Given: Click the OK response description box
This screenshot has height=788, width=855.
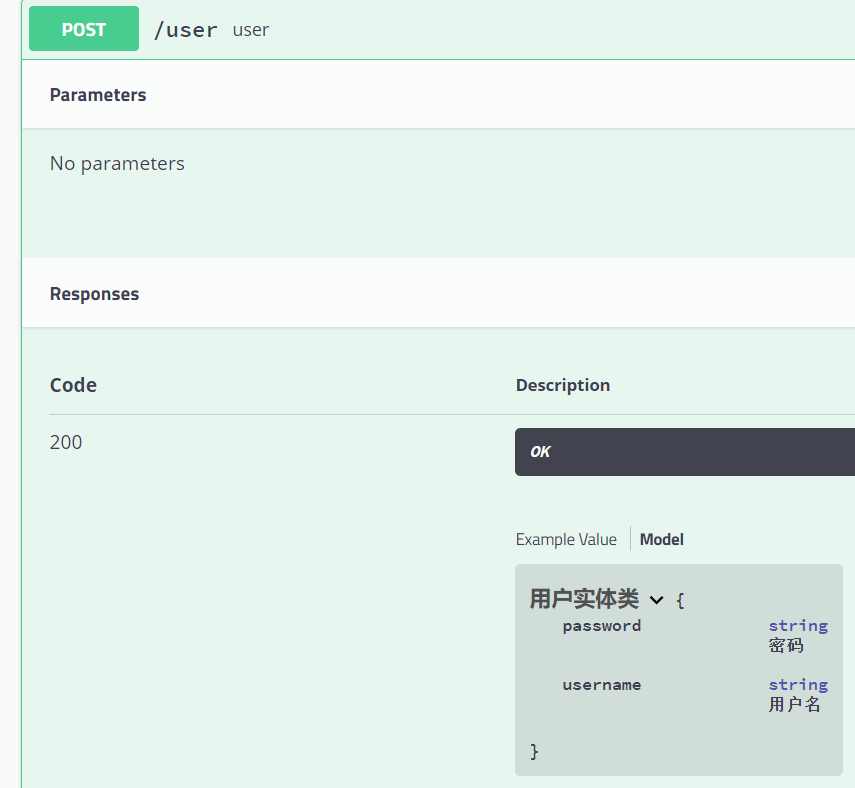Looking at the screenshot, I should click(685, 452).
